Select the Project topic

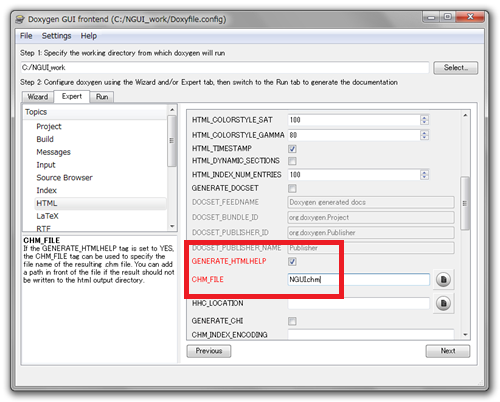pos(49,126)
